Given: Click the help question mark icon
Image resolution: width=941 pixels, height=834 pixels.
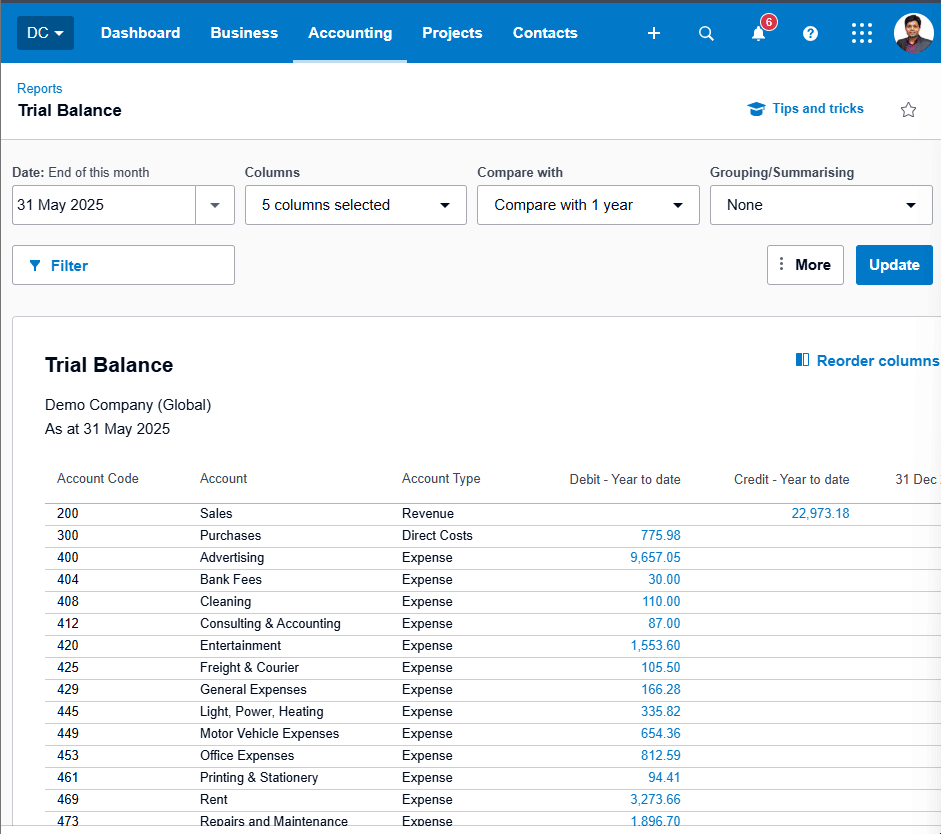Looking at the screenshot, I should pos(810,33).
